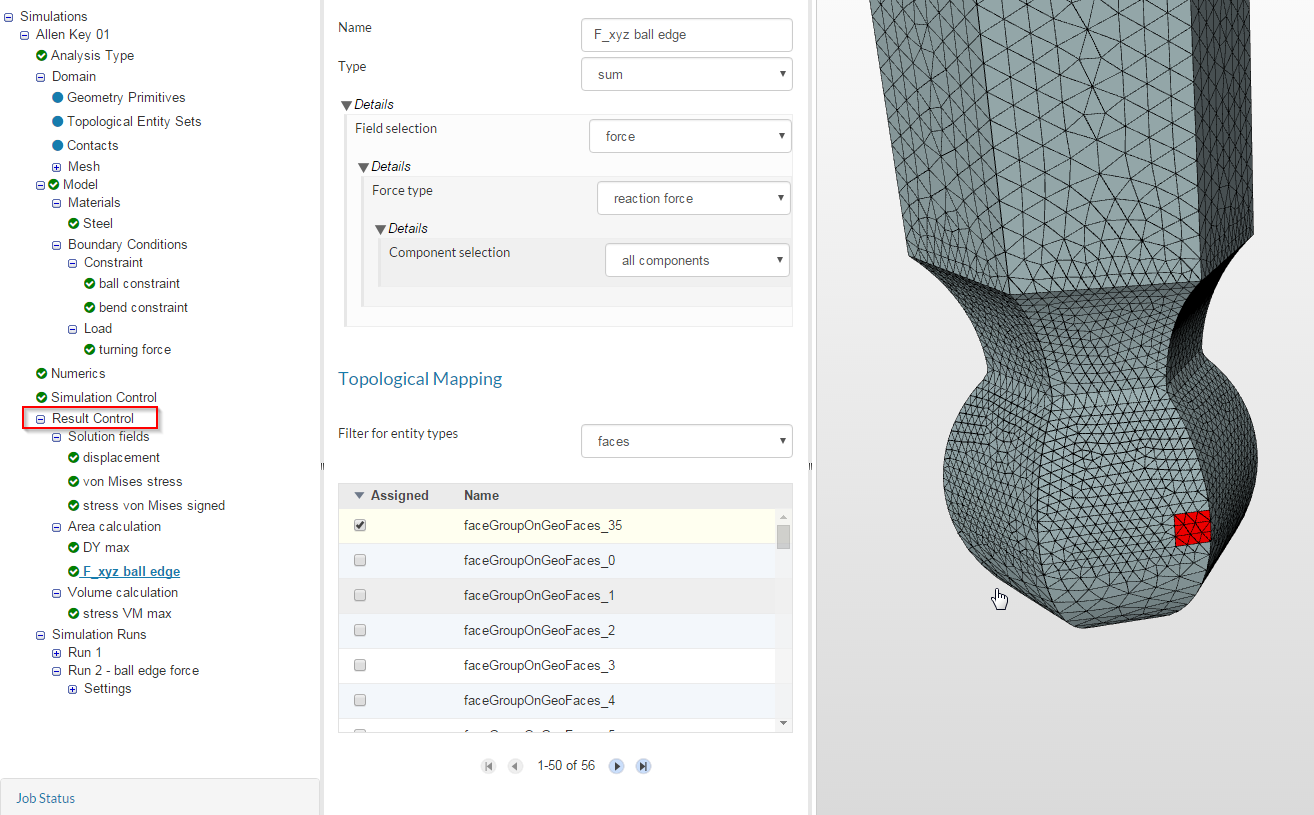
Task: Open the Job Status panel
Action: pos(44,798)
